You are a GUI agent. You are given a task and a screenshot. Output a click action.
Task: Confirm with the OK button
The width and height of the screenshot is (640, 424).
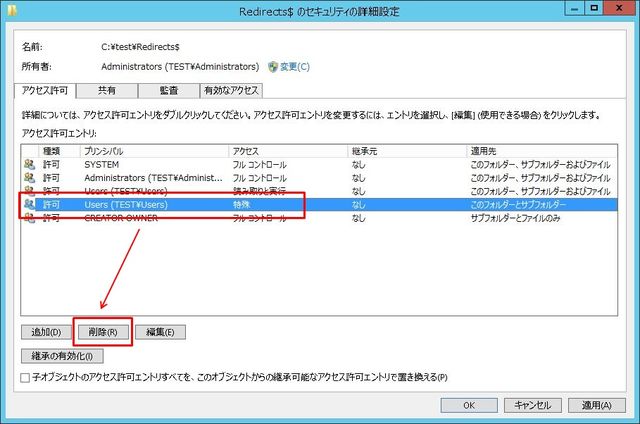(469, 405)
